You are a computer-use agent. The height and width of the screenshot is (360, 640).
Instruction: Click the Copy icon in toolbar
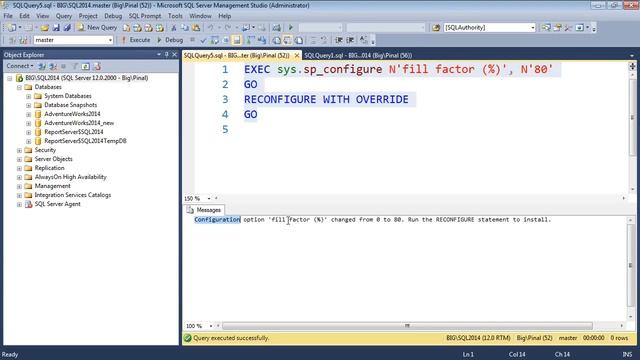(x=185, y=27)
